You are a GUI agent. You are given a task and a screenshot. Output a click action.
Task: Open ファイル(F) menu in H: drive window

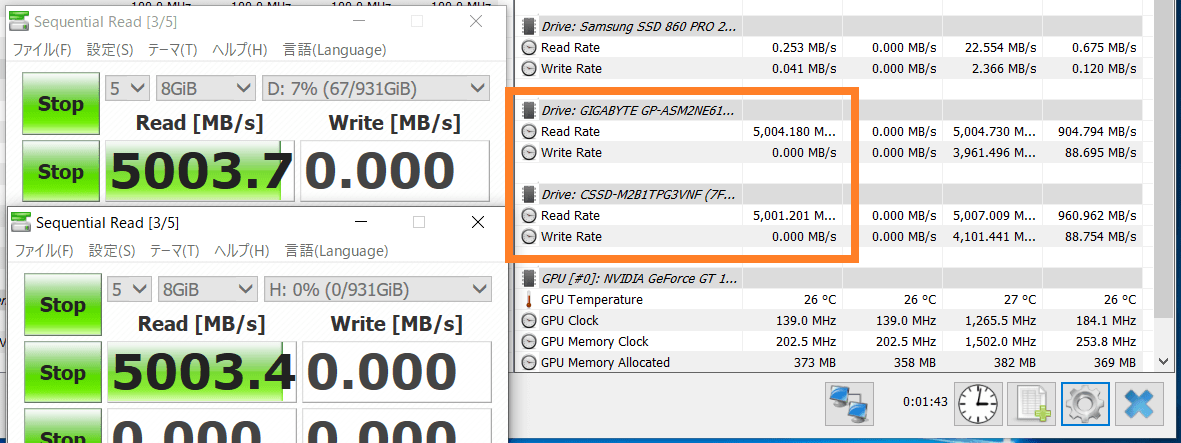(x=44, y=251)
